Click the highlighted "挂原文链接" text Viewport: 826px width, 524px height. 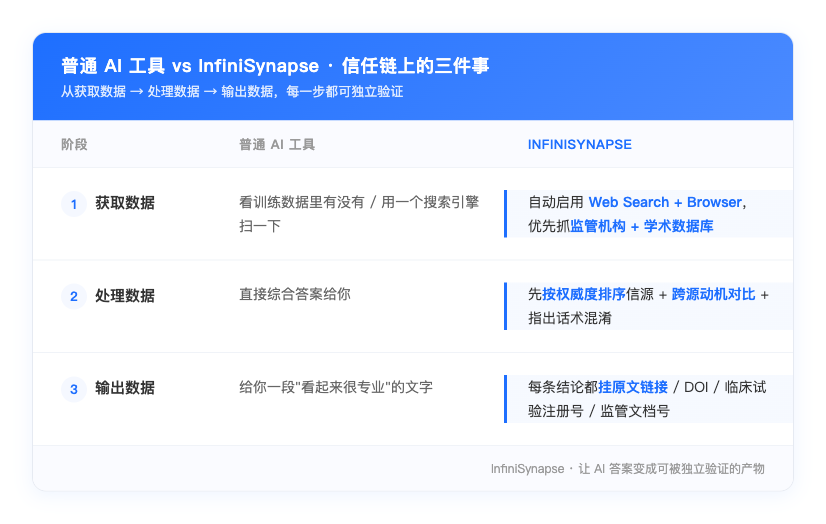633,387
